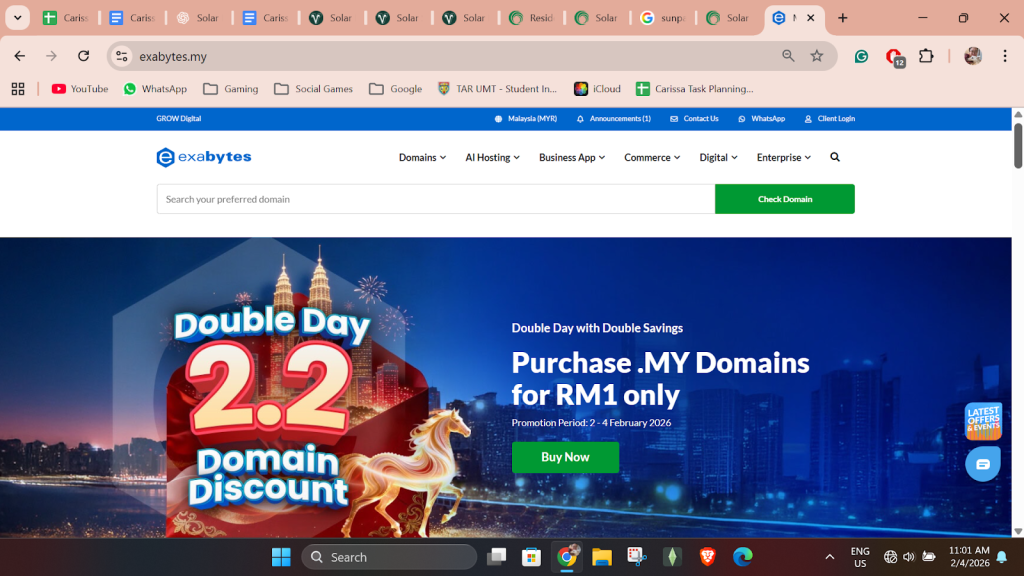Open Announcements (1) link
The image size is (1024, 576).
[614, 119]
